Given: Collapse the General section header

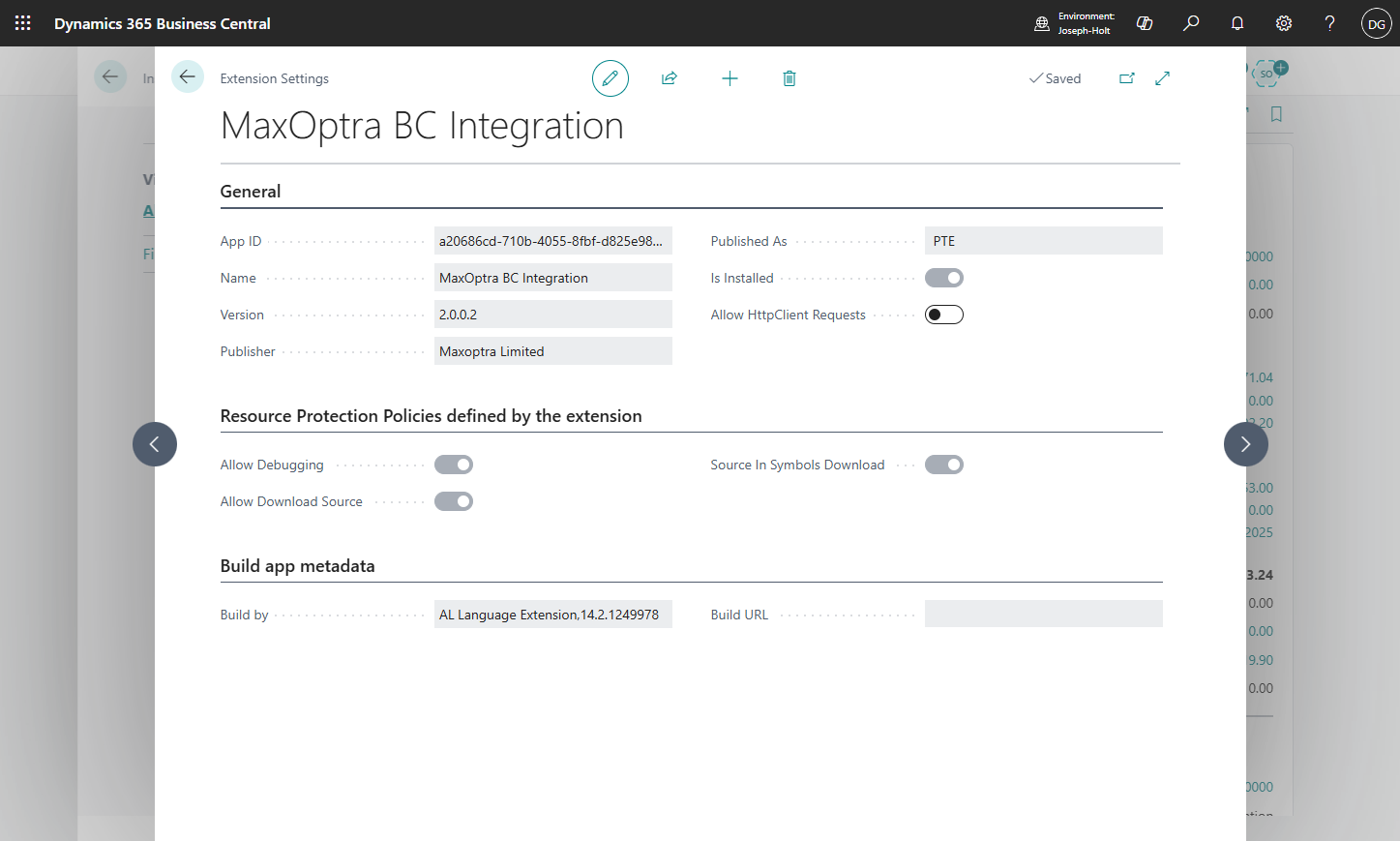Looking at the screenshot, I should [251, 192].
